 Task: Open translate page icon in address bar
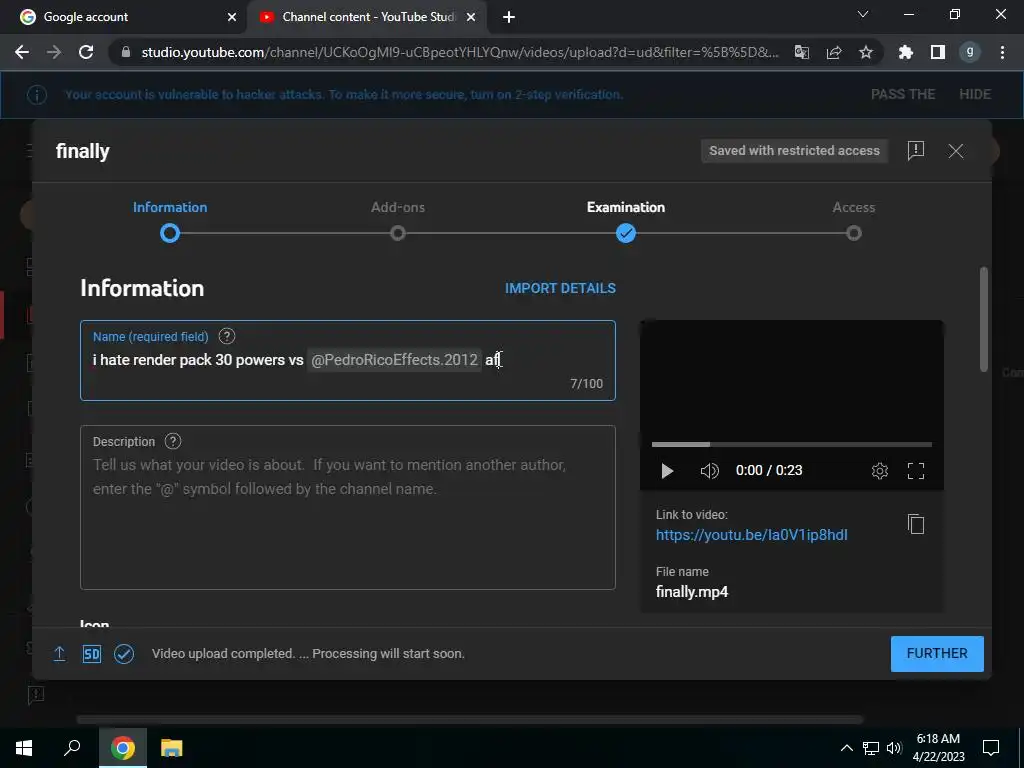802,52
